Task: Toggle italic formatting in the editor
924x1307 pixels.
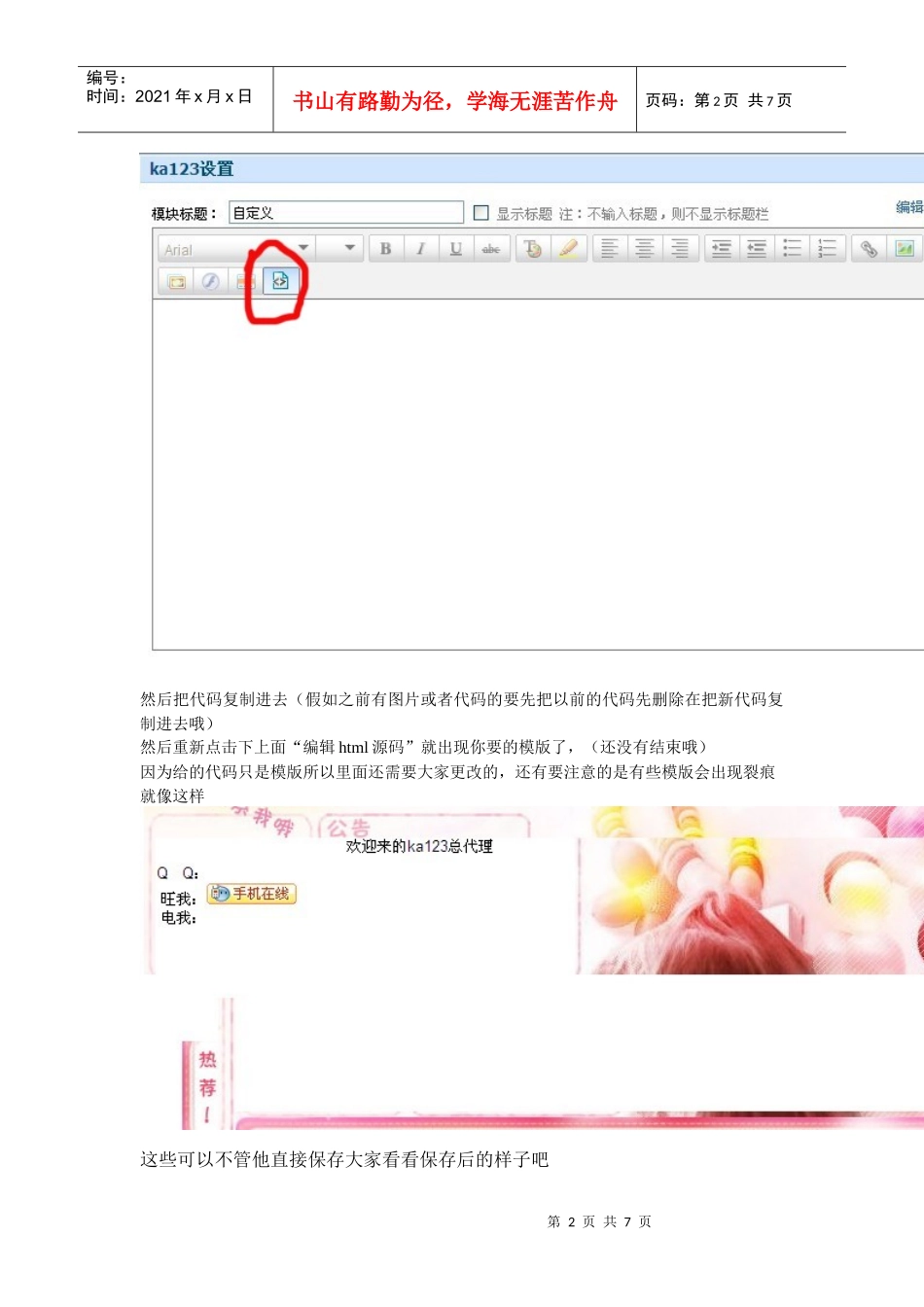Action: pos(420,249)
